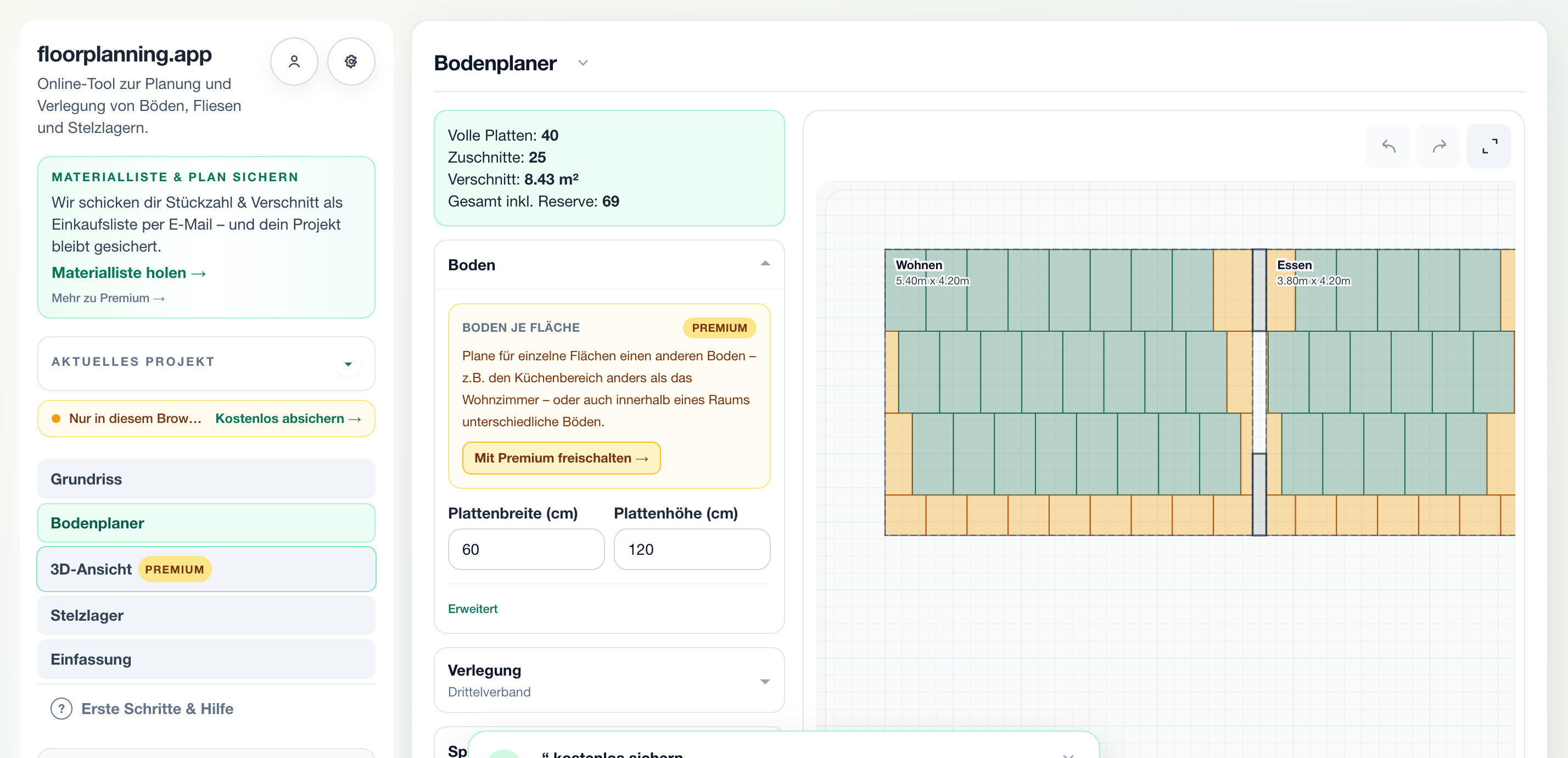Viewport: 1568px width, 758px height.
Task: Redo the floor plan change
Action: point(1438,146)
